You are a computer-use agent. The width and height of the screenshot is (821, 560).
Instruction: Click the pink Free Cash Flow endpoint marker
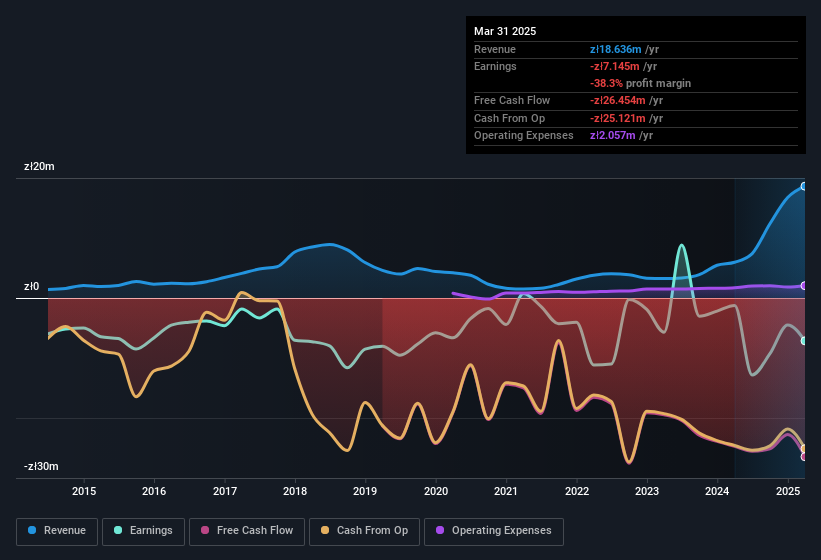pyautogui.click(x=804, y=456)
